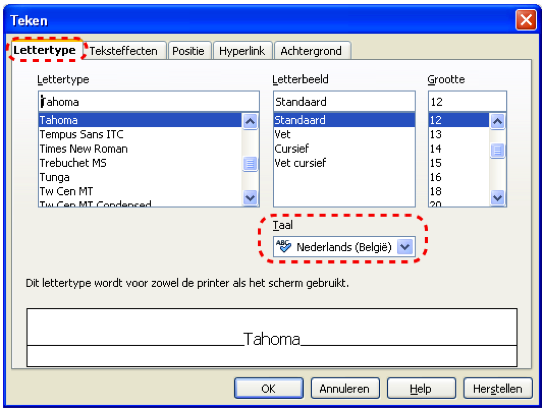Close the Teken dialog with X

[x=526, y=20]
